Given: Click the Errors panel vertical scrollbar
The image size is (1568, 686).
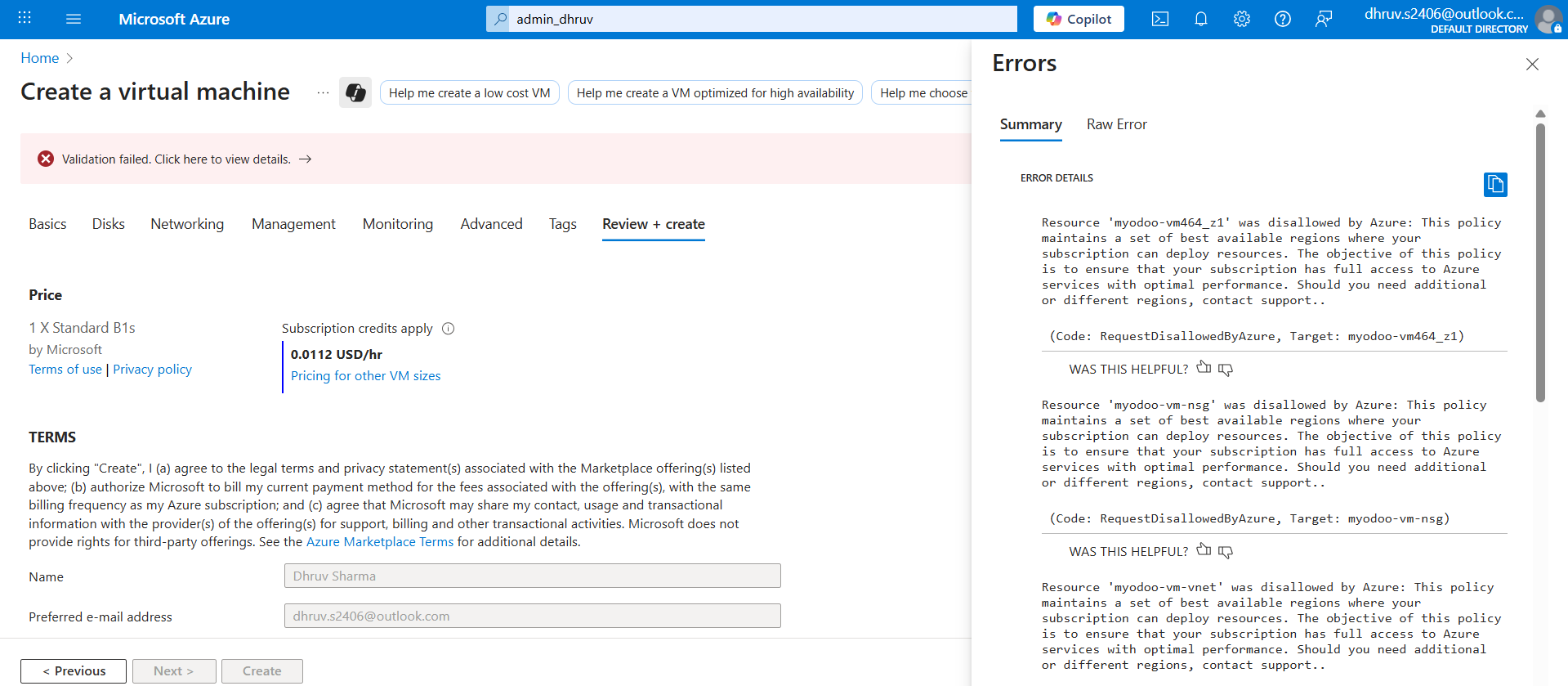Looking at the screenshot, I should point(1540,262).
